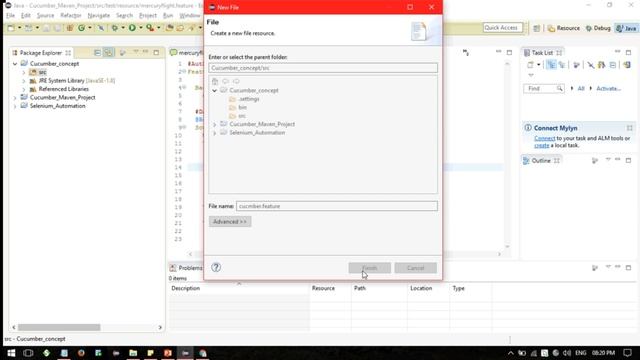Click the File name input field

click(337, 206)
